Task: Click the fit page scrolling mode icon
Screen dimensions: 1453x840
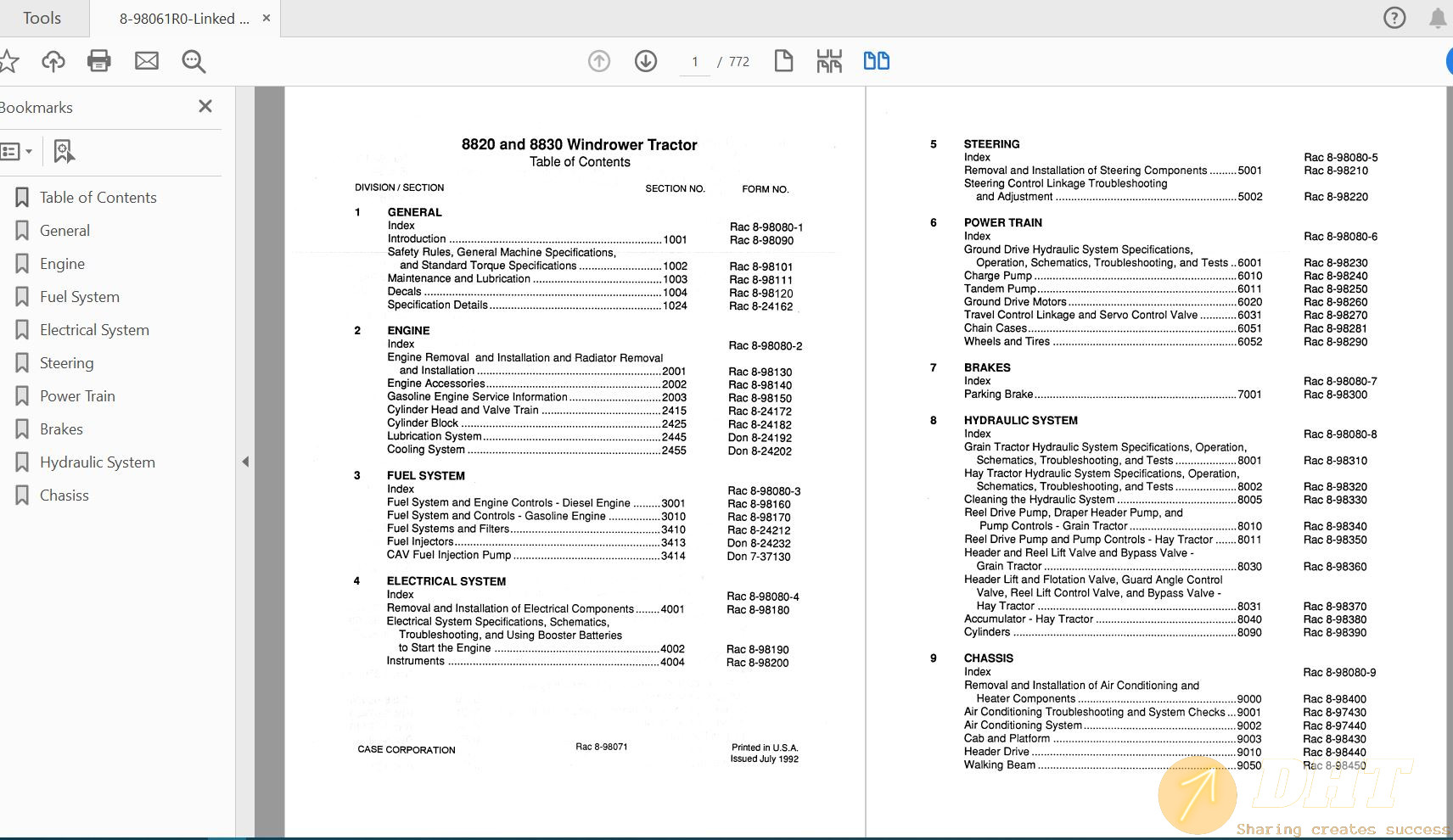Action: [x=829, y=61]
